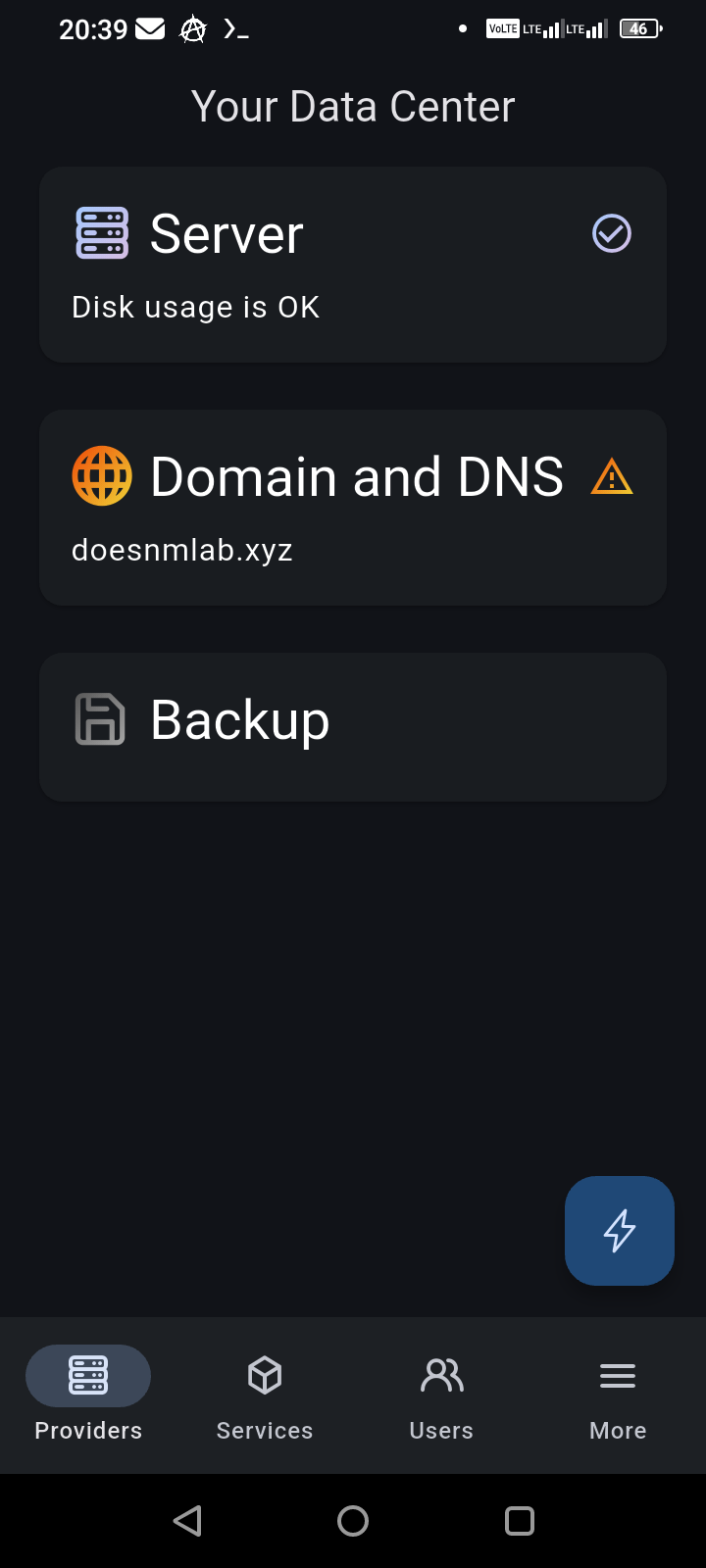
Task: Tap the recent apps square button
Action: click(x=520, y=1521)
